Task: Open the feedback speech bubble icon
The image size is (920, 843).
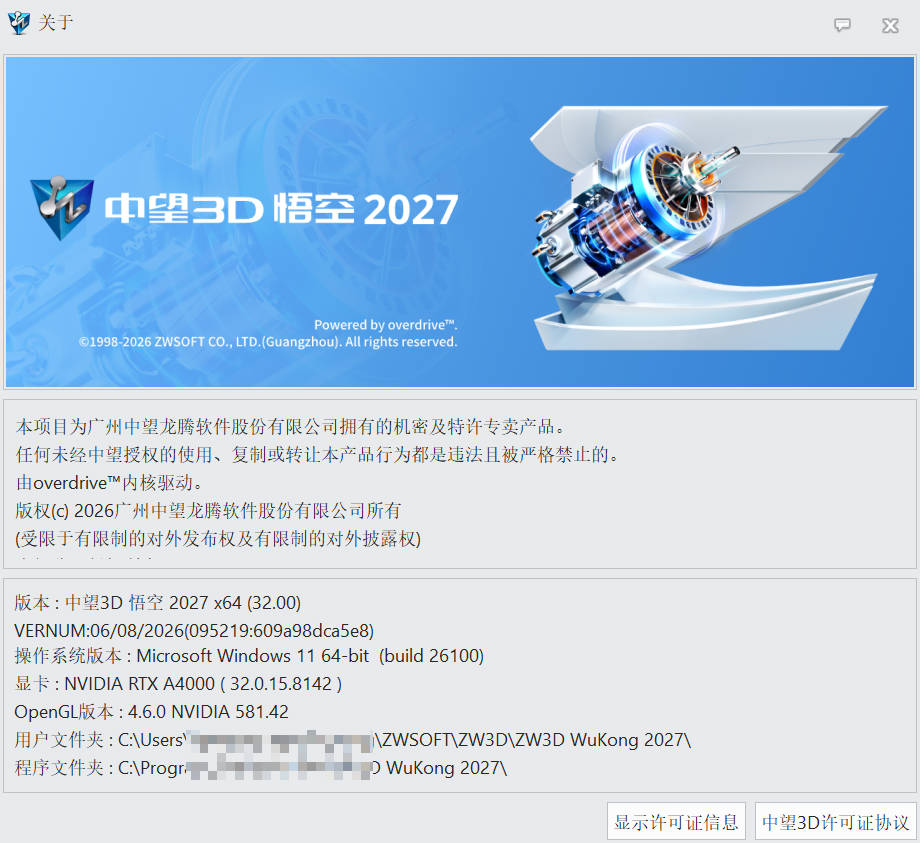Action: coord(843,25)
